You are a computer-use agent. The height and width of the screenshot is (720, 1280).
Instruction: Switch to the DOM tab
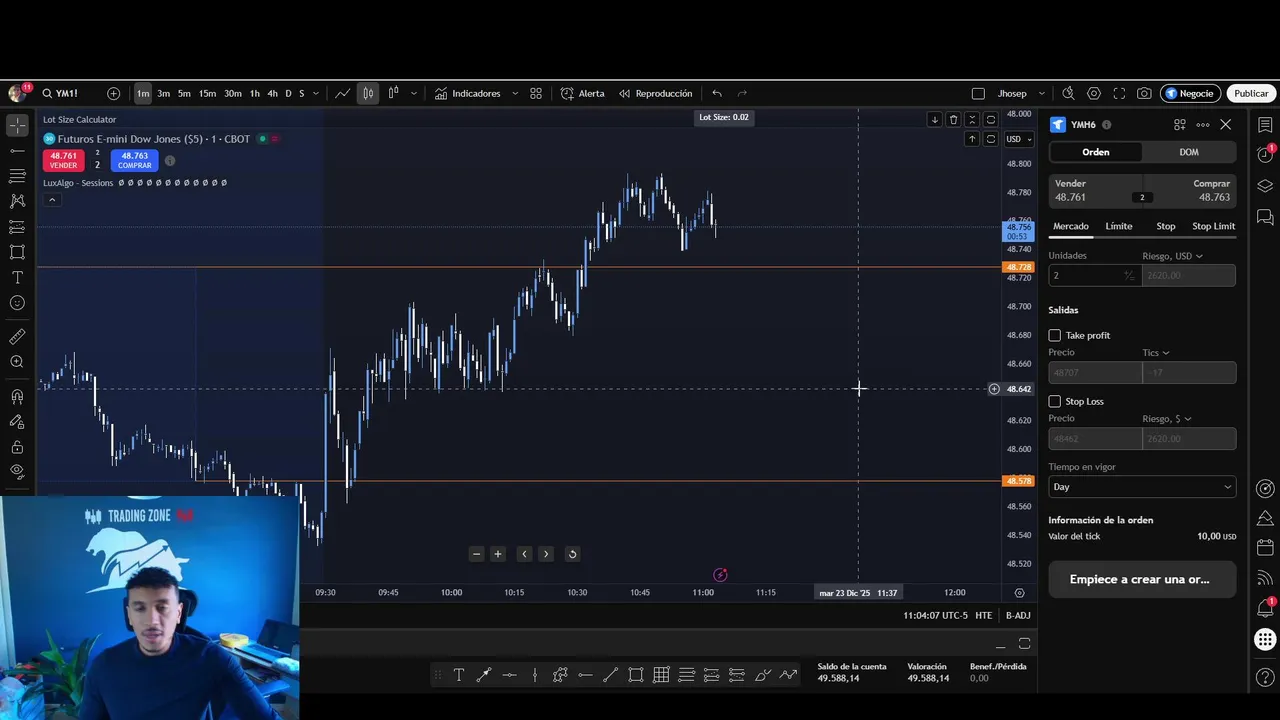(1189, 152)
